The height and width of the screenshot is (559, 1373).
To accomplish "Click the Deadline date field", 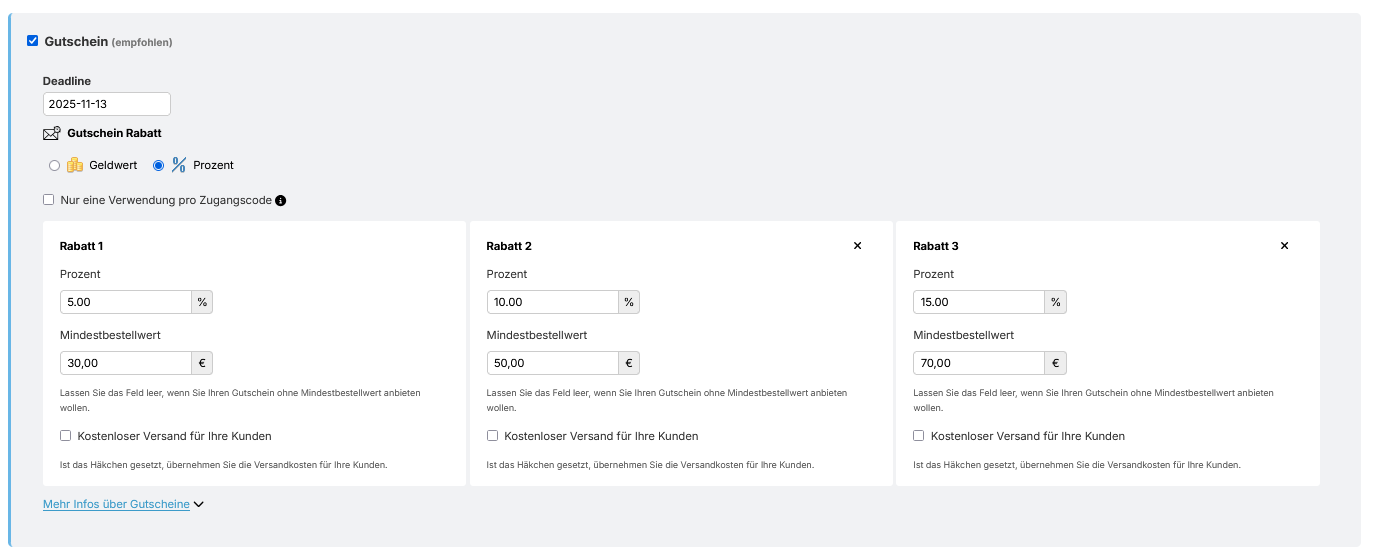I will coord(106,104).
